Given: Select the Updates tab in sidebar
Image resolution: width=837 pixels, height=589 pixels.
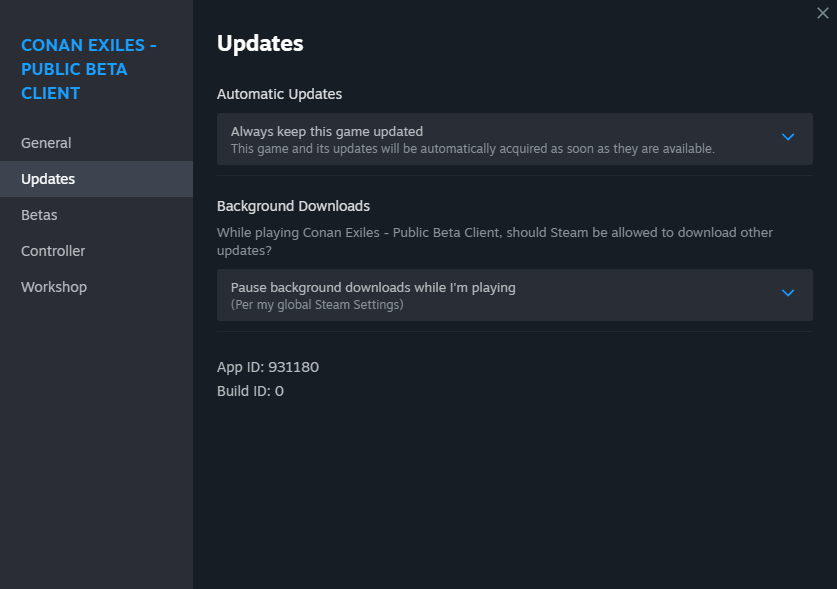Looking at the screenshot, I should 48,179.
